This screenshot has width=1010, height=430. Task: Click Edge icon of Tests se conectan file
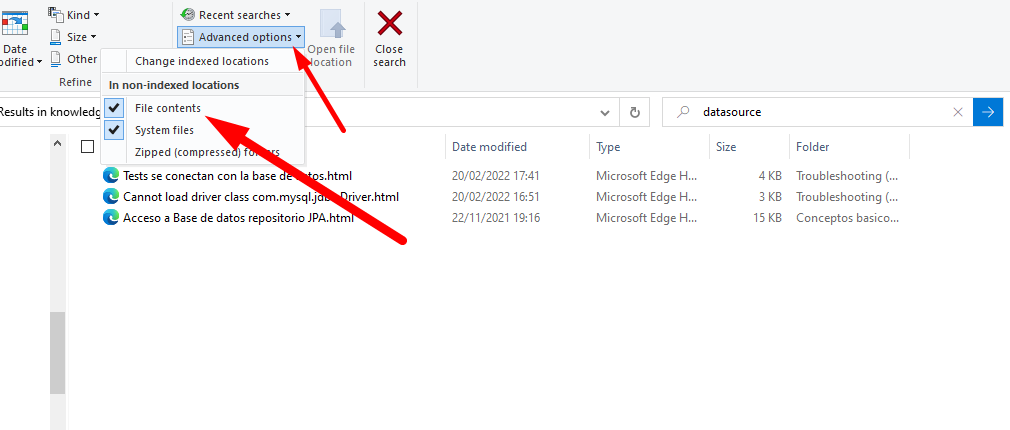[x=111, y=175]
